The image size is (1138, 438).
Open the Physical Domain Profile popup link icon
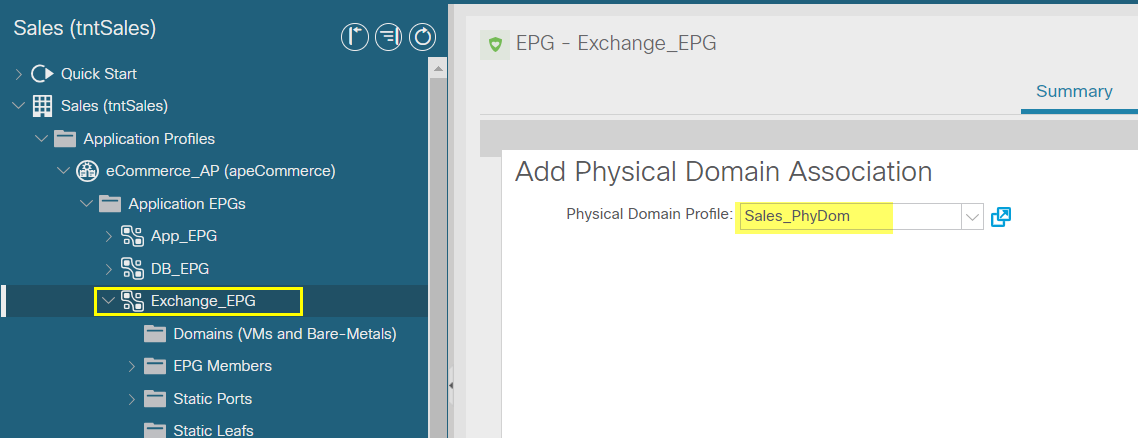[1001, 216]
